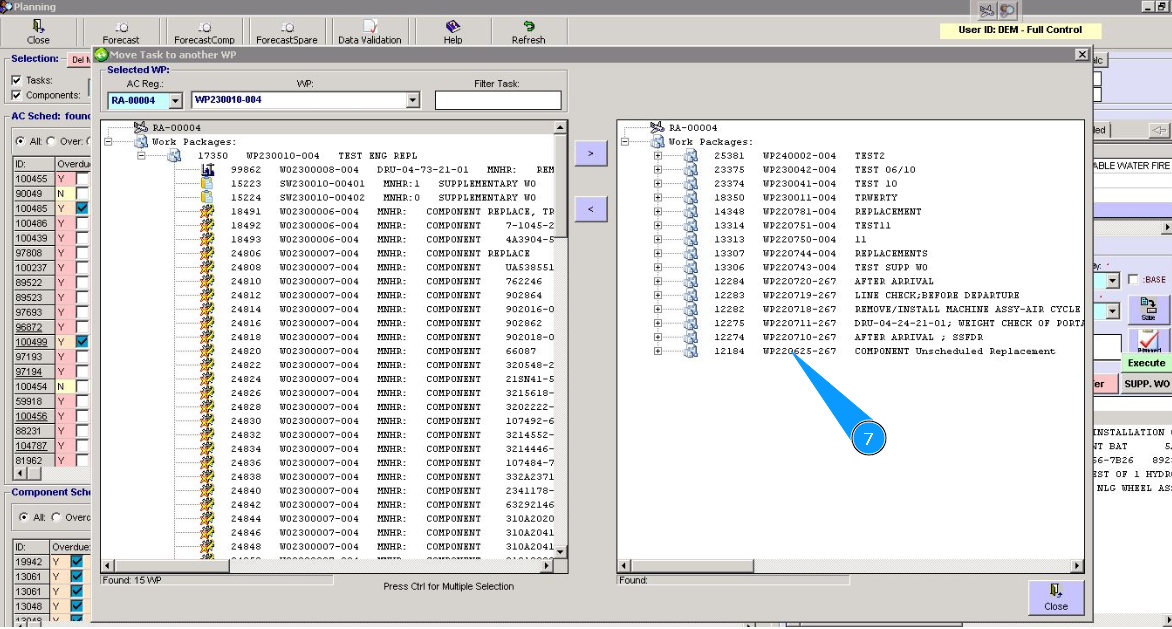The height and width of the screenshot is (629, 1172).
Task: Select the All radio button in AC Sched
Action: click(19, 141)
